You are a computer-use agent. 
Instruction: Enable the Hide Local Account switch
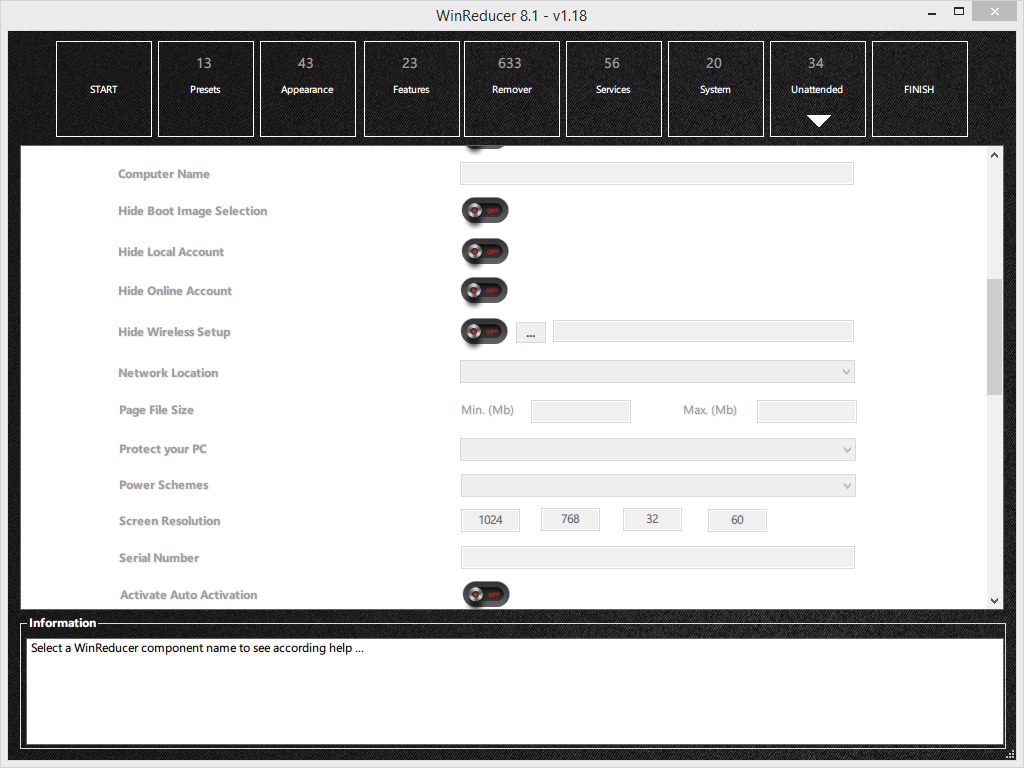click(x=485, y=251)
